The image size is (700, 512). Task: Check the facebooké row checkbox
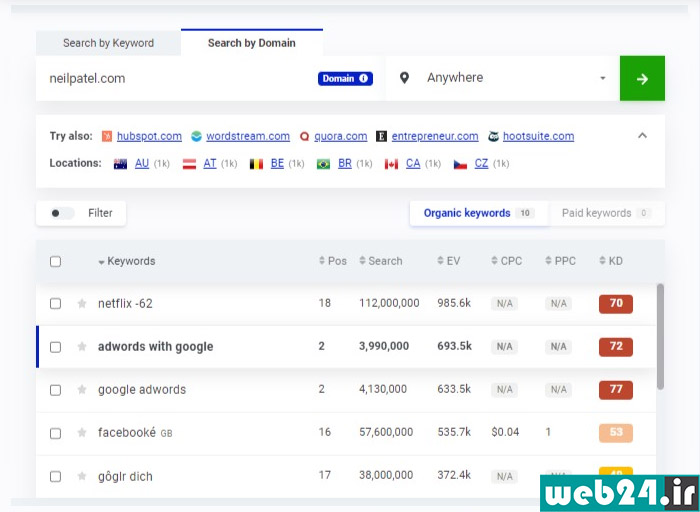[55, 433]
